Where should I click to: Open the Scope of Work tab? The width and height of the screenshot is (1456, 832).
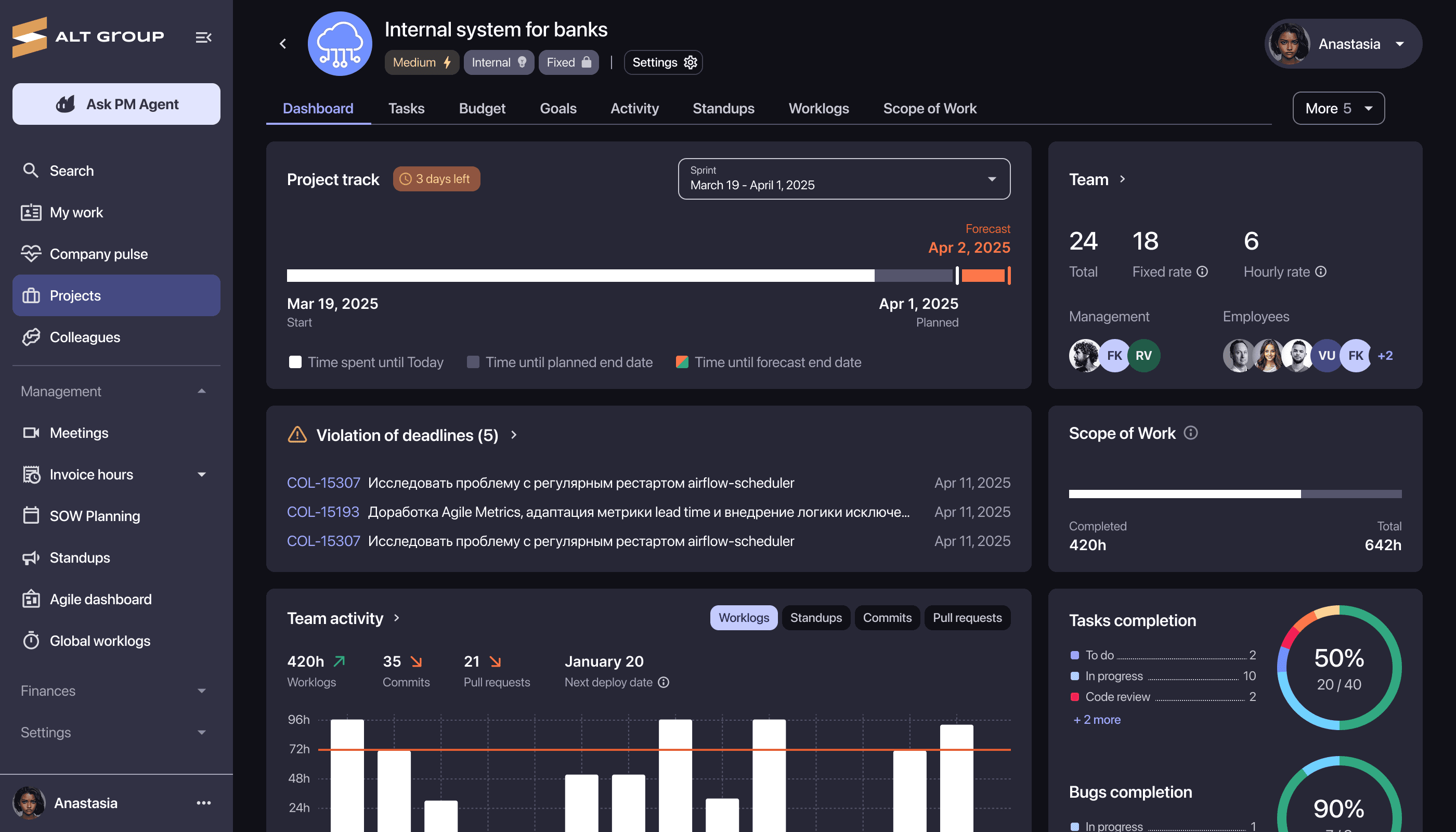pos(930,108)
